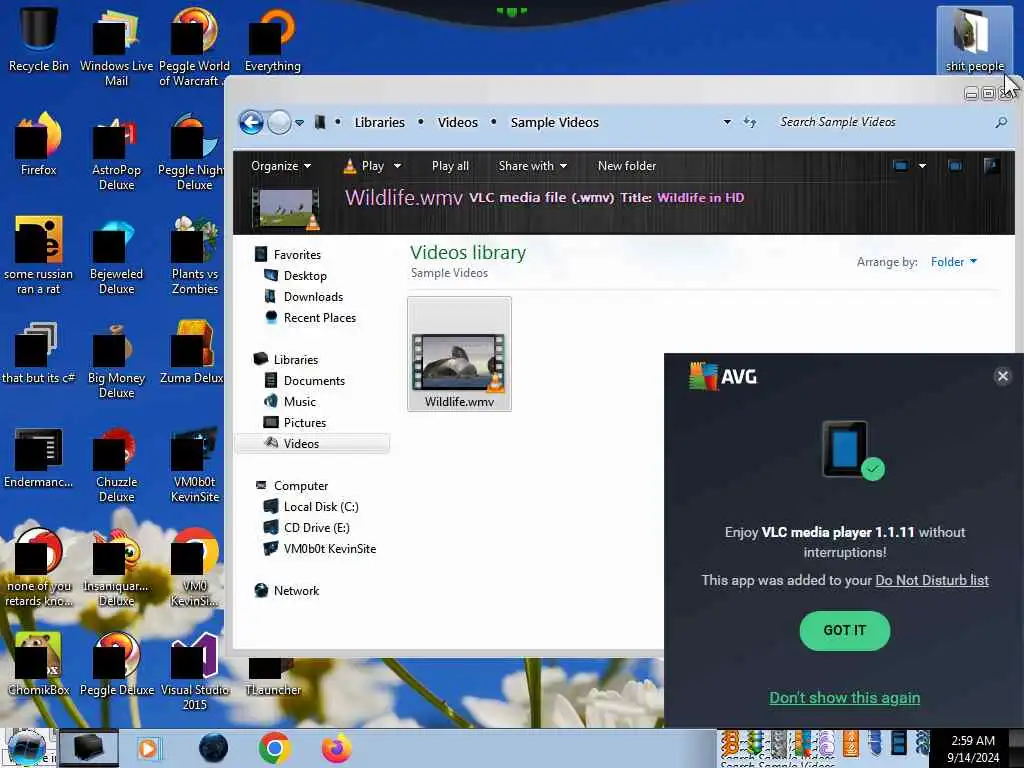Select the Recycle Bin desktop icon
1024x768 pixels.
(x=39, y=37)
